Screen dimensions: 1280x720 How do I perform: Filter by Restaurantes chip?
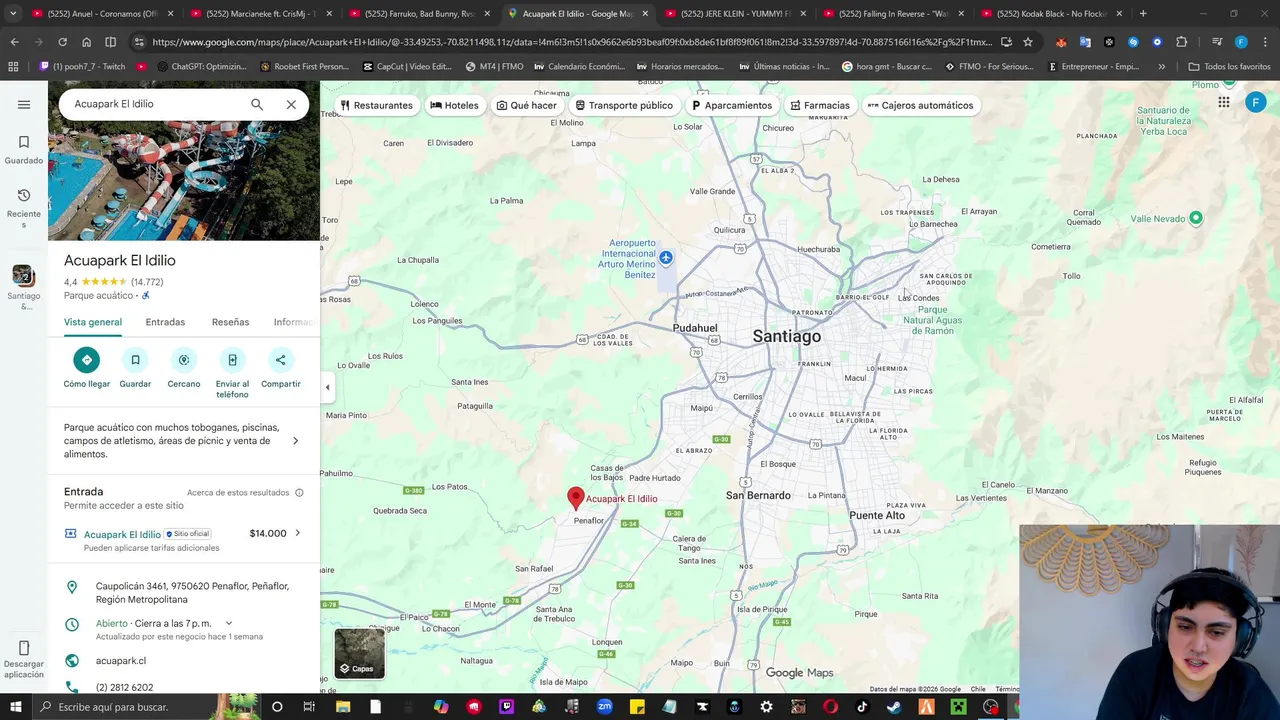[x=376, y=105]
